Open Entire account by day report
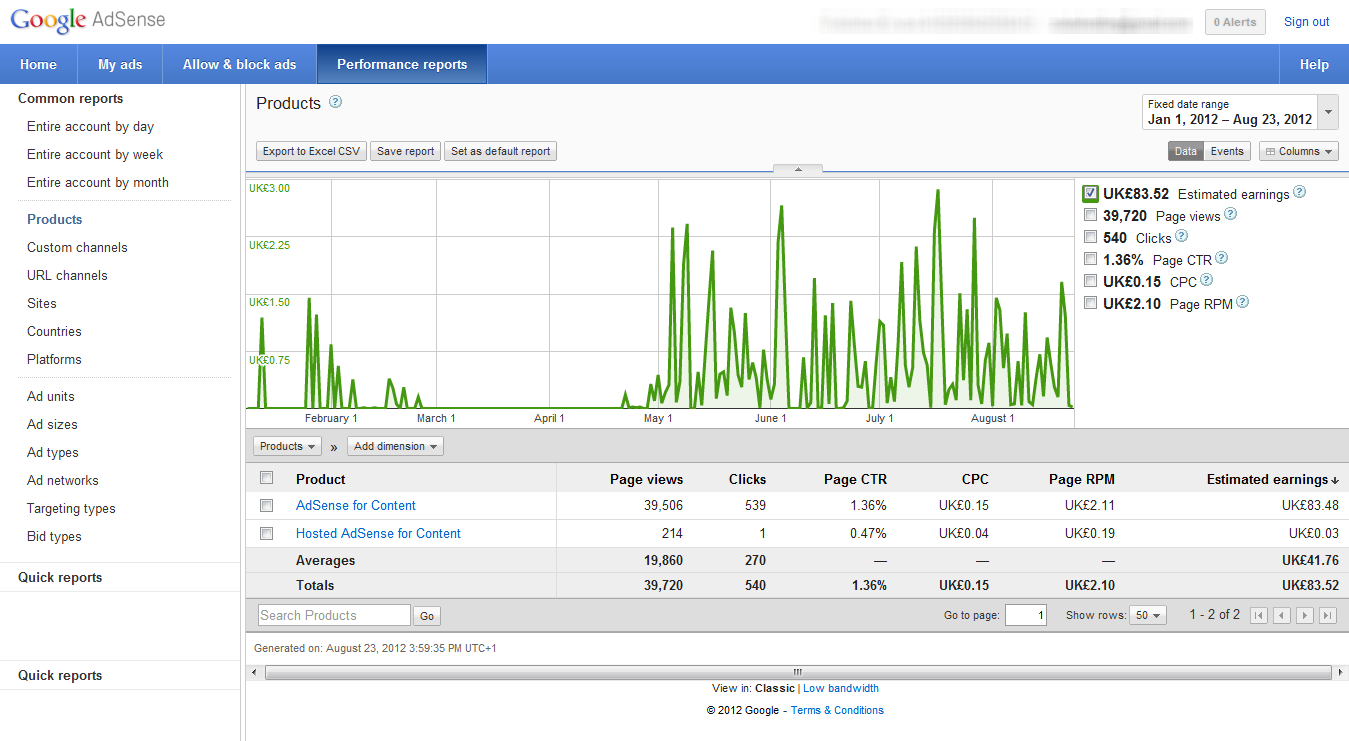Viewport: 1349px width, 741px height. point(90,127)
